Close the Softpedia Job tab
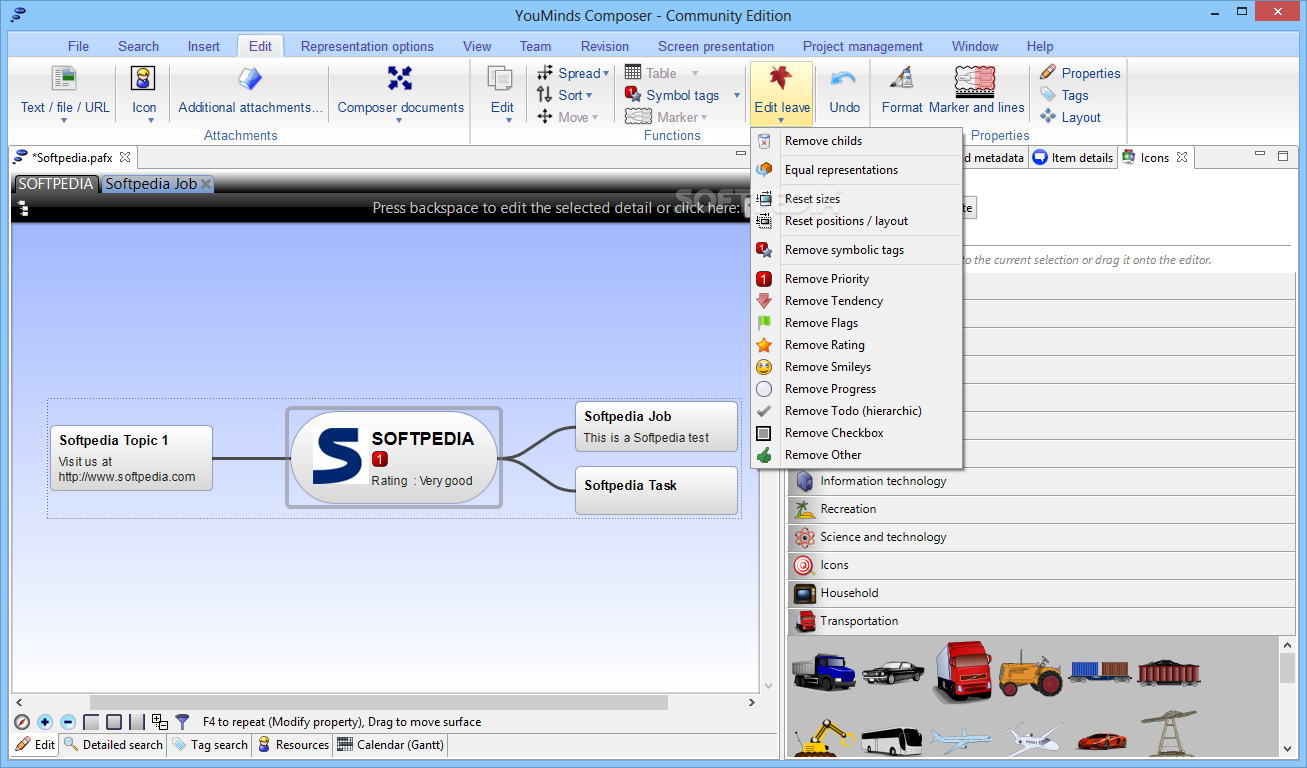 point(206,184)
